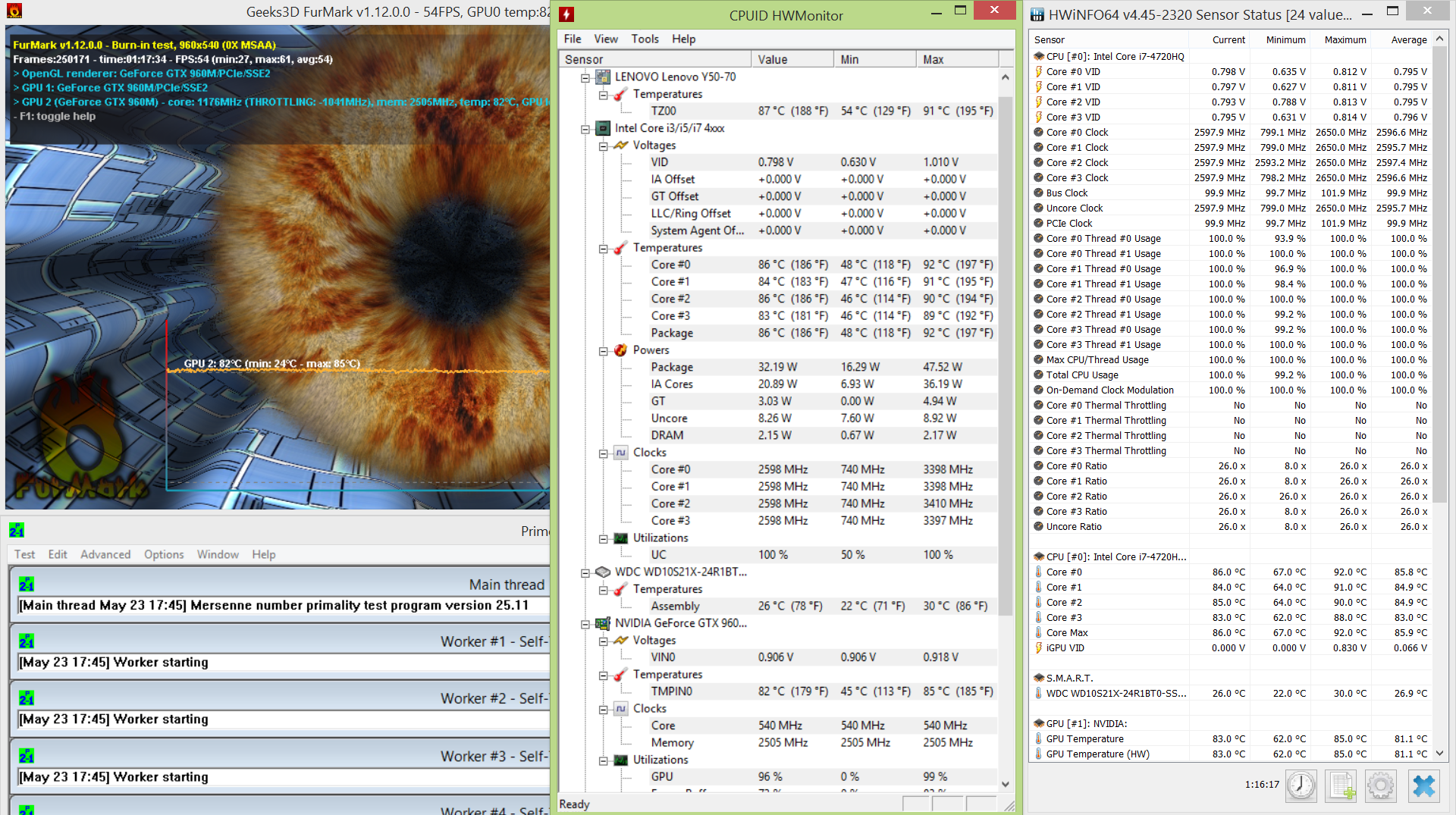Click the log sheet icon in HWiNFO64
The image size is (1456, 815).
1341,785
